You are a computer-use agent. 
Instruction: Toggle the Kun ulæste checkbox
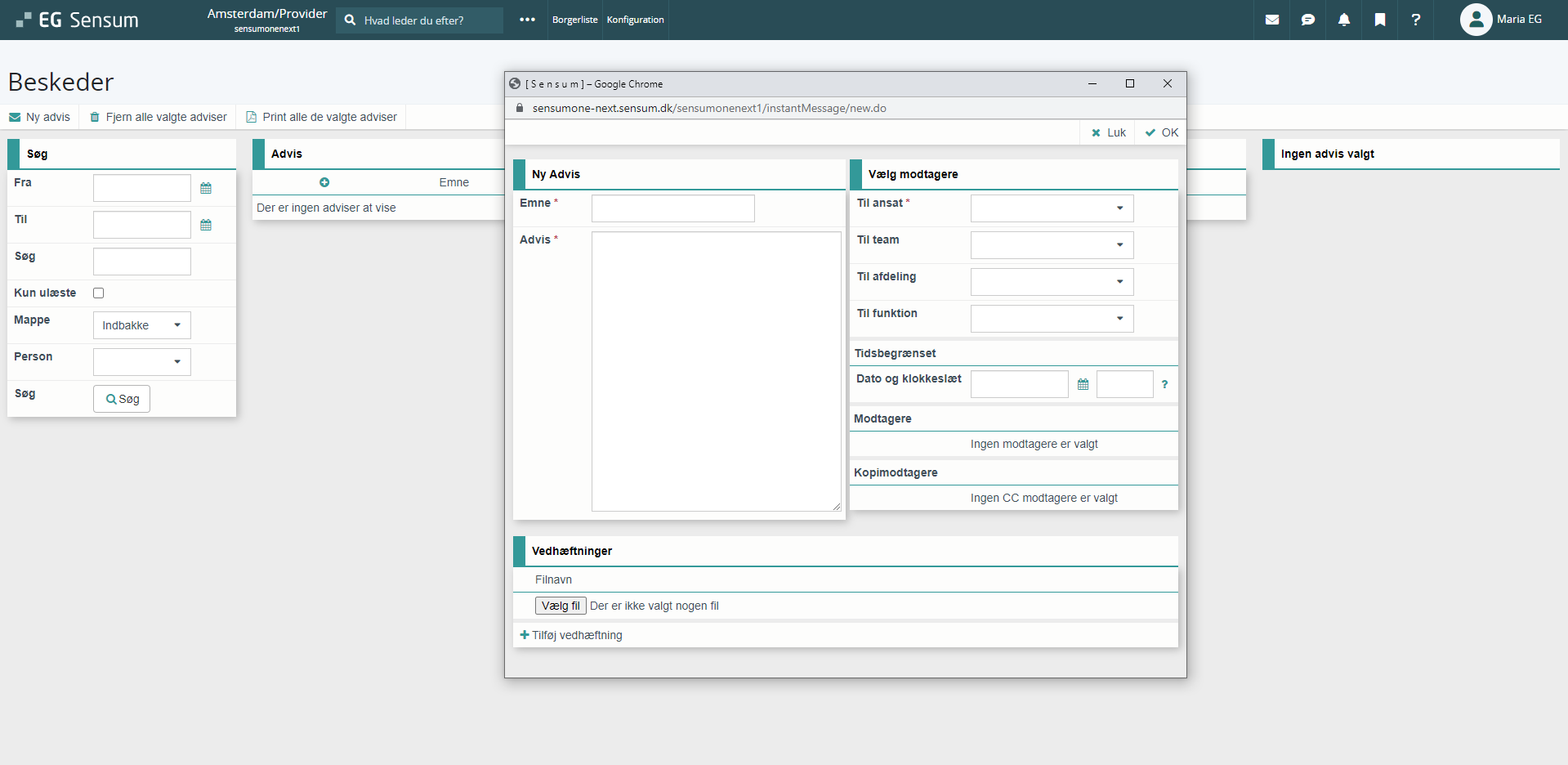[x=99, y=293]
